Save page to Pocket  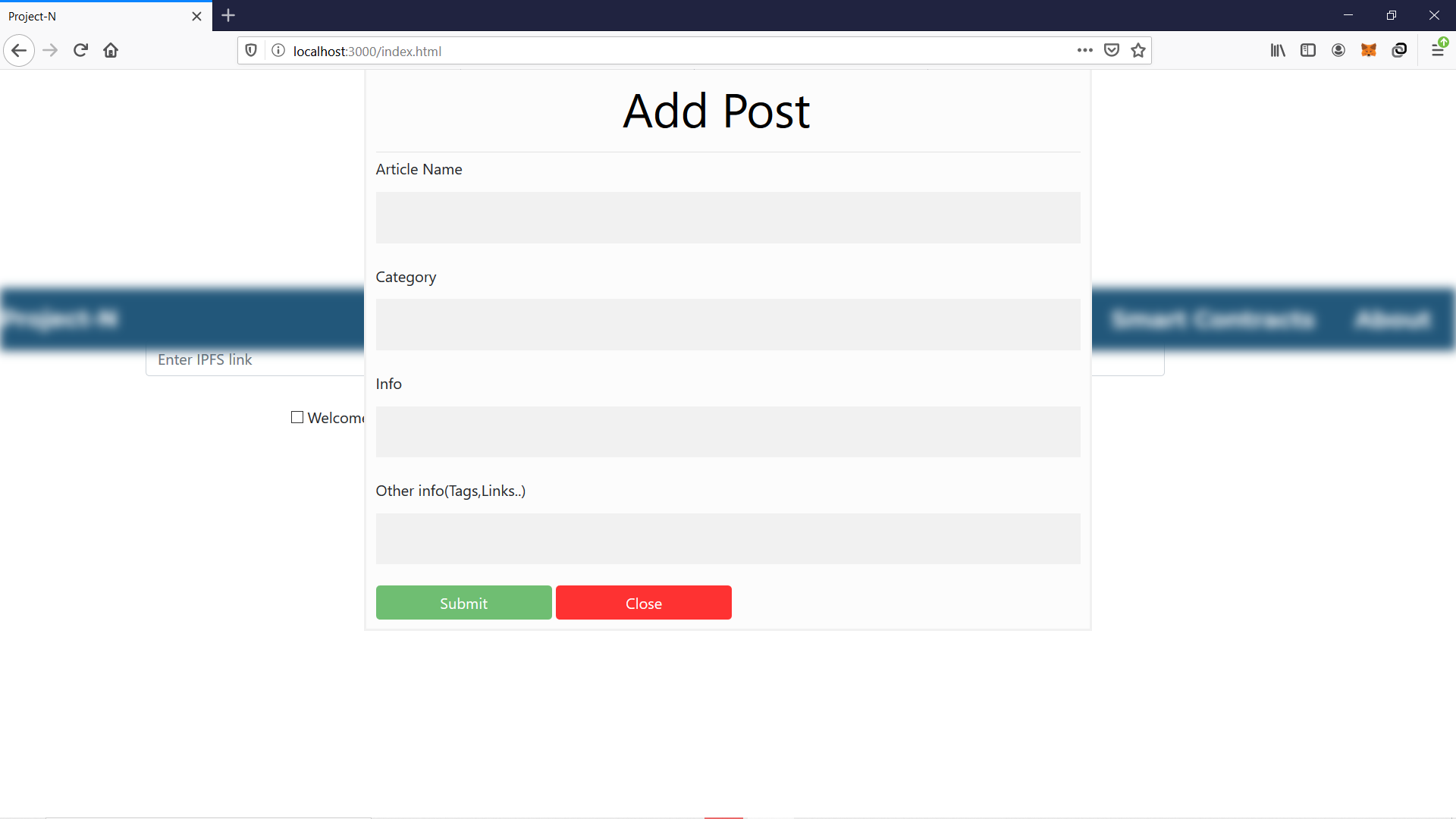pyautogui.click(x=1112, y=51)
